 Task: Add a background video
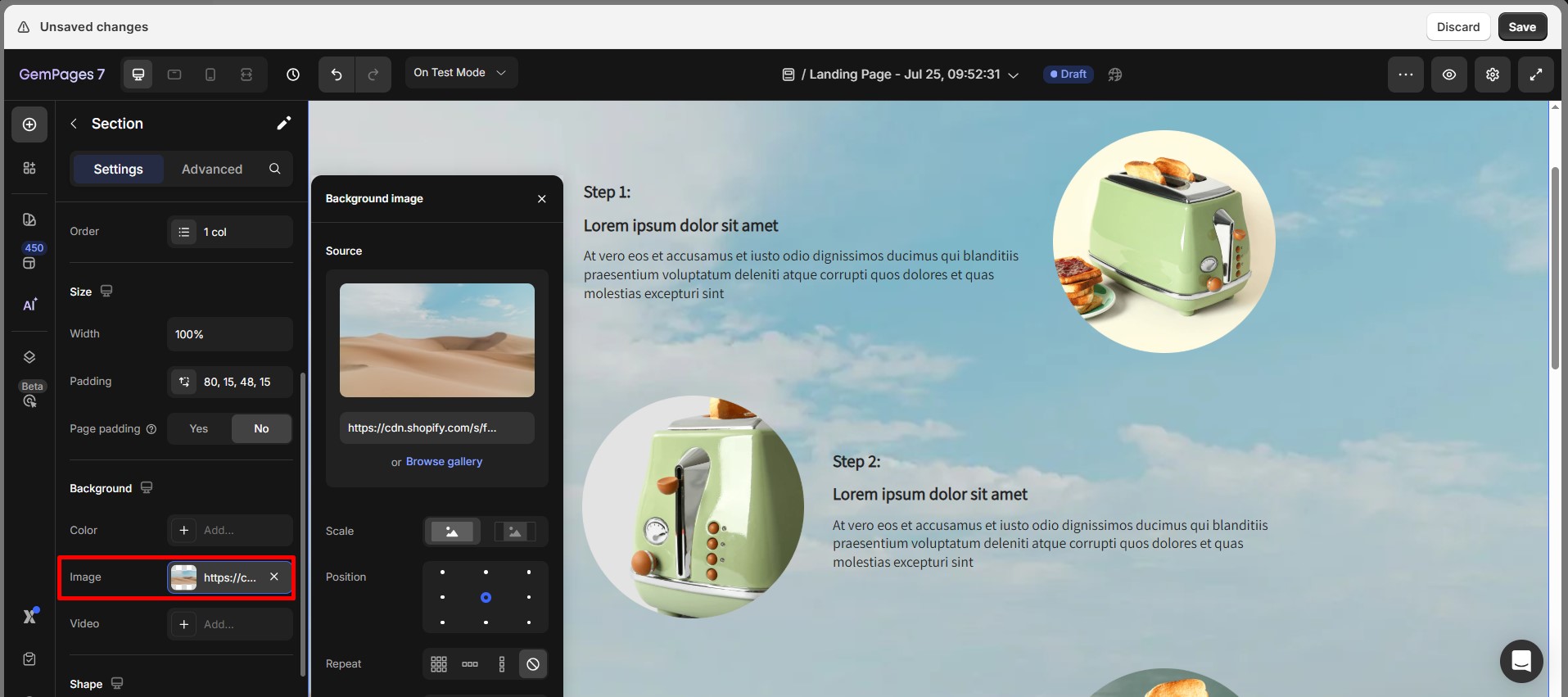[x=230, y=624]
